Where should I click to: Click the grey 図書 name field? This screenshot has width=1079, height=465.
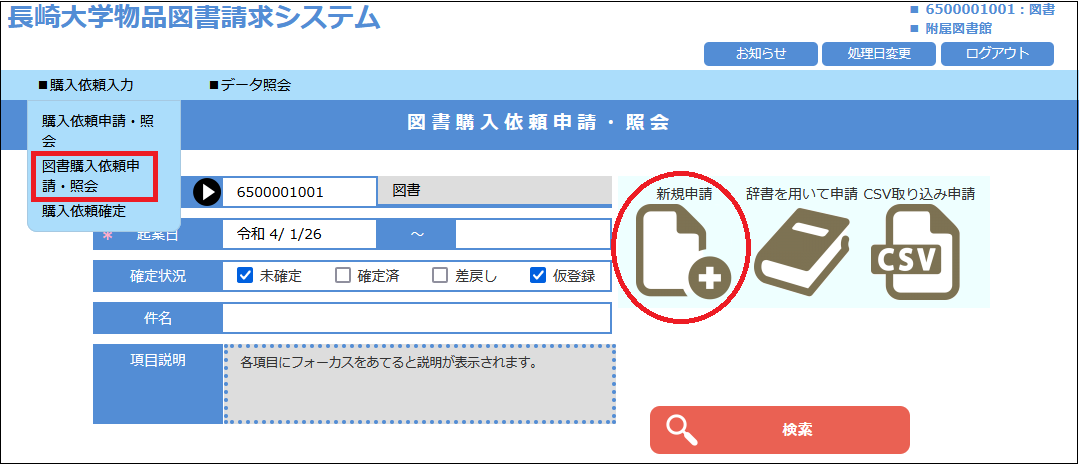[x=494, y=191]
